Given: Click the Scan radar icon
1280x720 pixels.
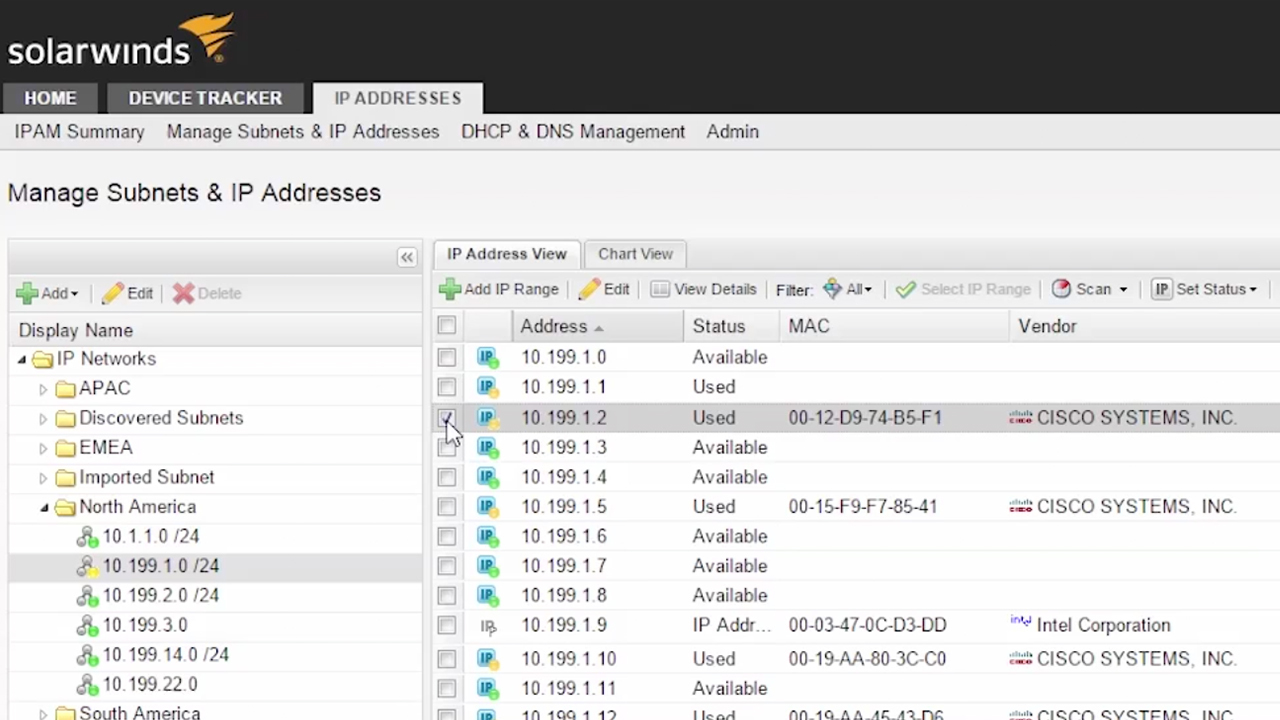Looking at the screenshot, I should (x=1061, y=288).
